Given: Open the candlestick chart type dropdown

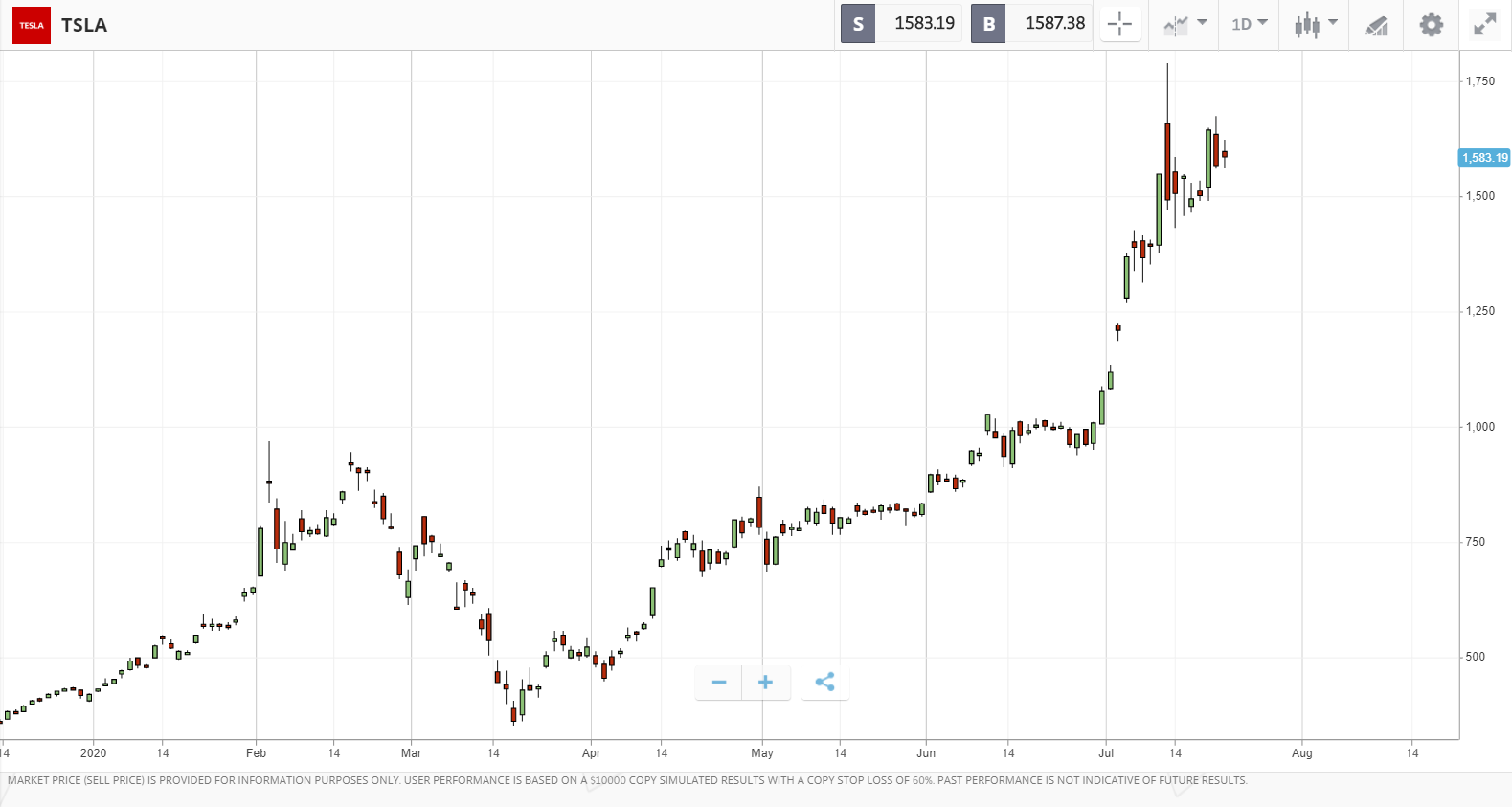Looking at the screenshot, I should 1316,24.
